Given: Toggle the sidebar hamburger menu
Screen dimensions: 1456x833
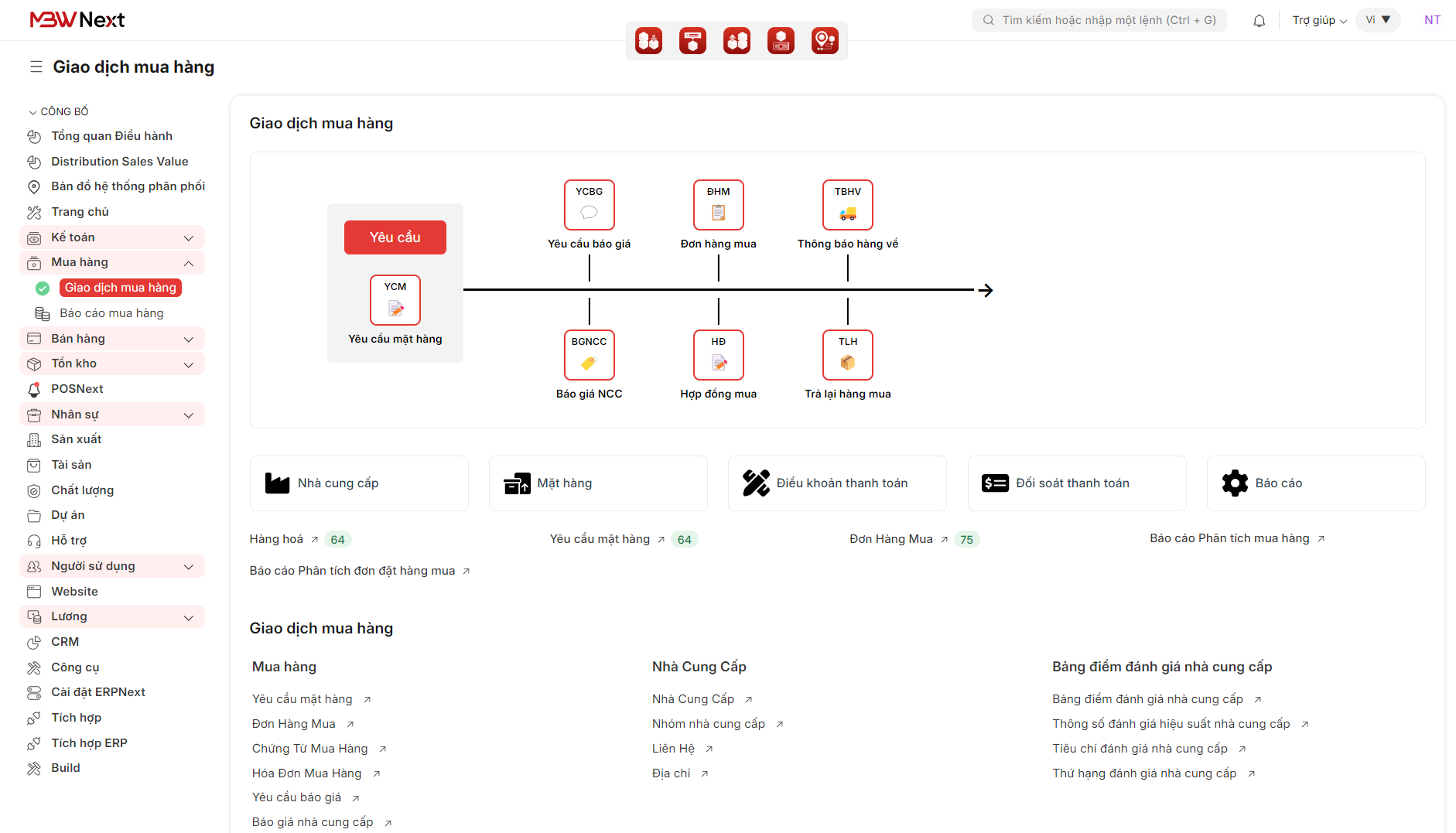Looking at the screenshot, I should (x=36, y=67).
